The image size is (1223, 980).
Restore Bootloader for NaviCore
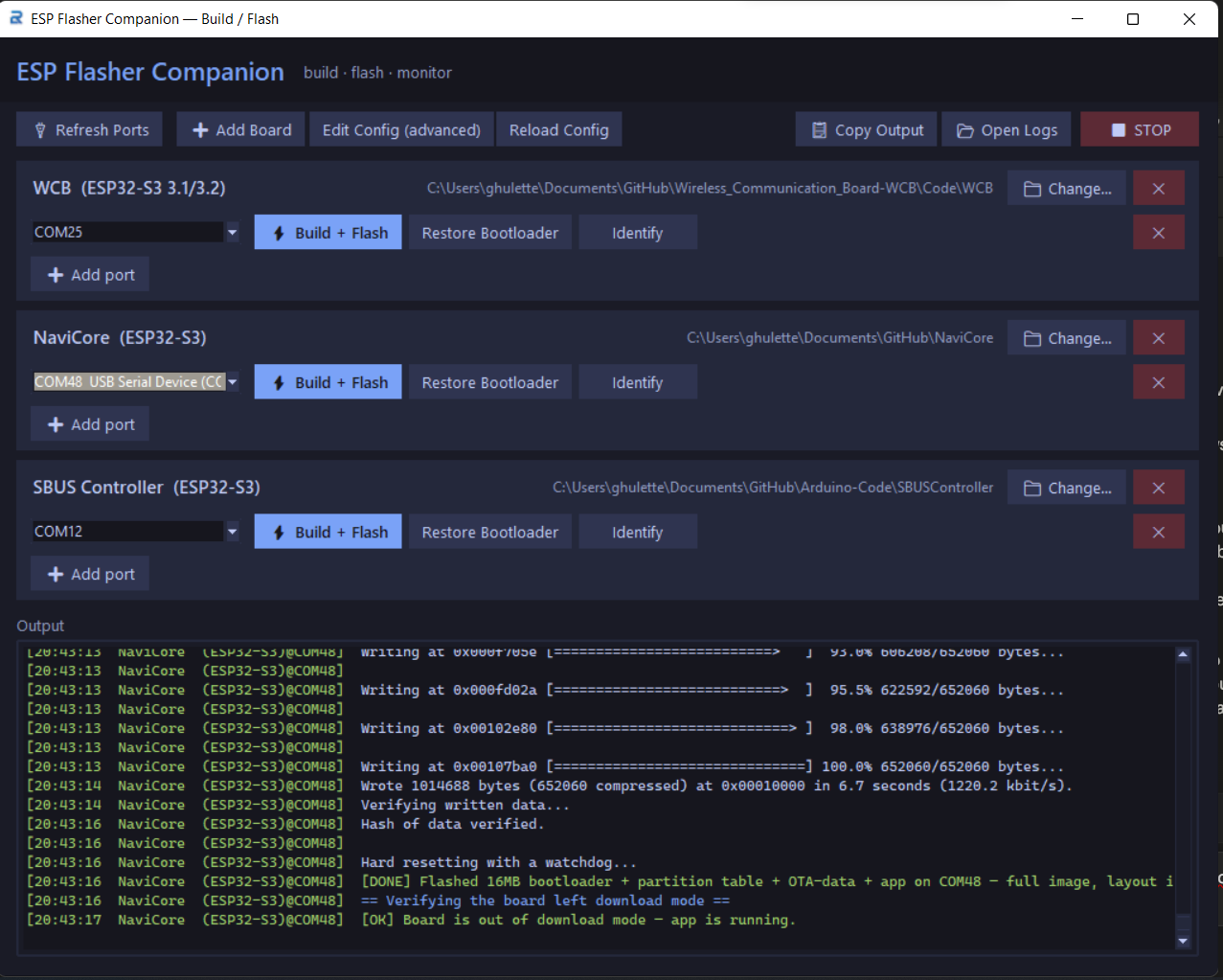490,381
